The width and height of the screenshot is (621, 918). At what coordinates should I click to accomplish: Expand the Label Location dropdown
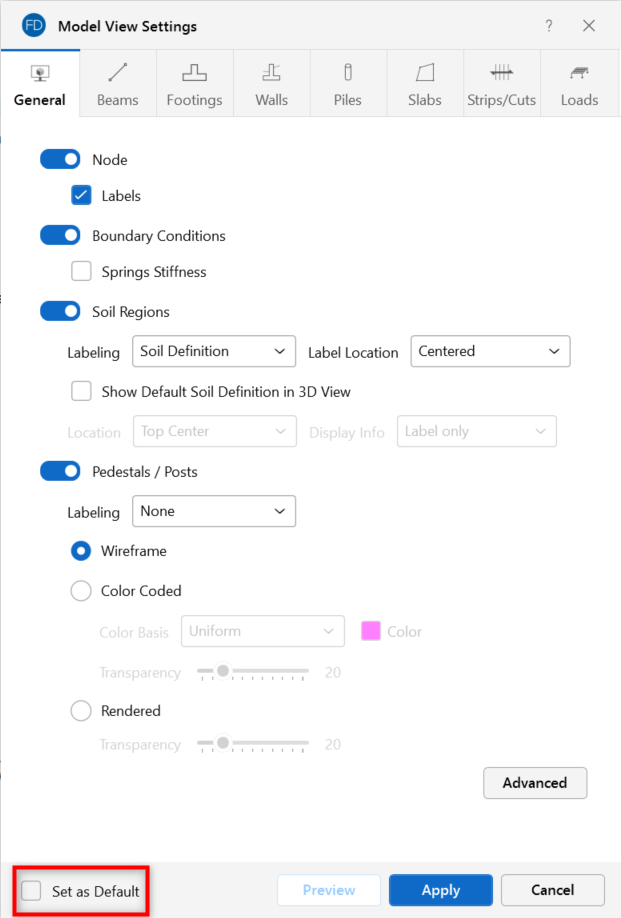490,352
